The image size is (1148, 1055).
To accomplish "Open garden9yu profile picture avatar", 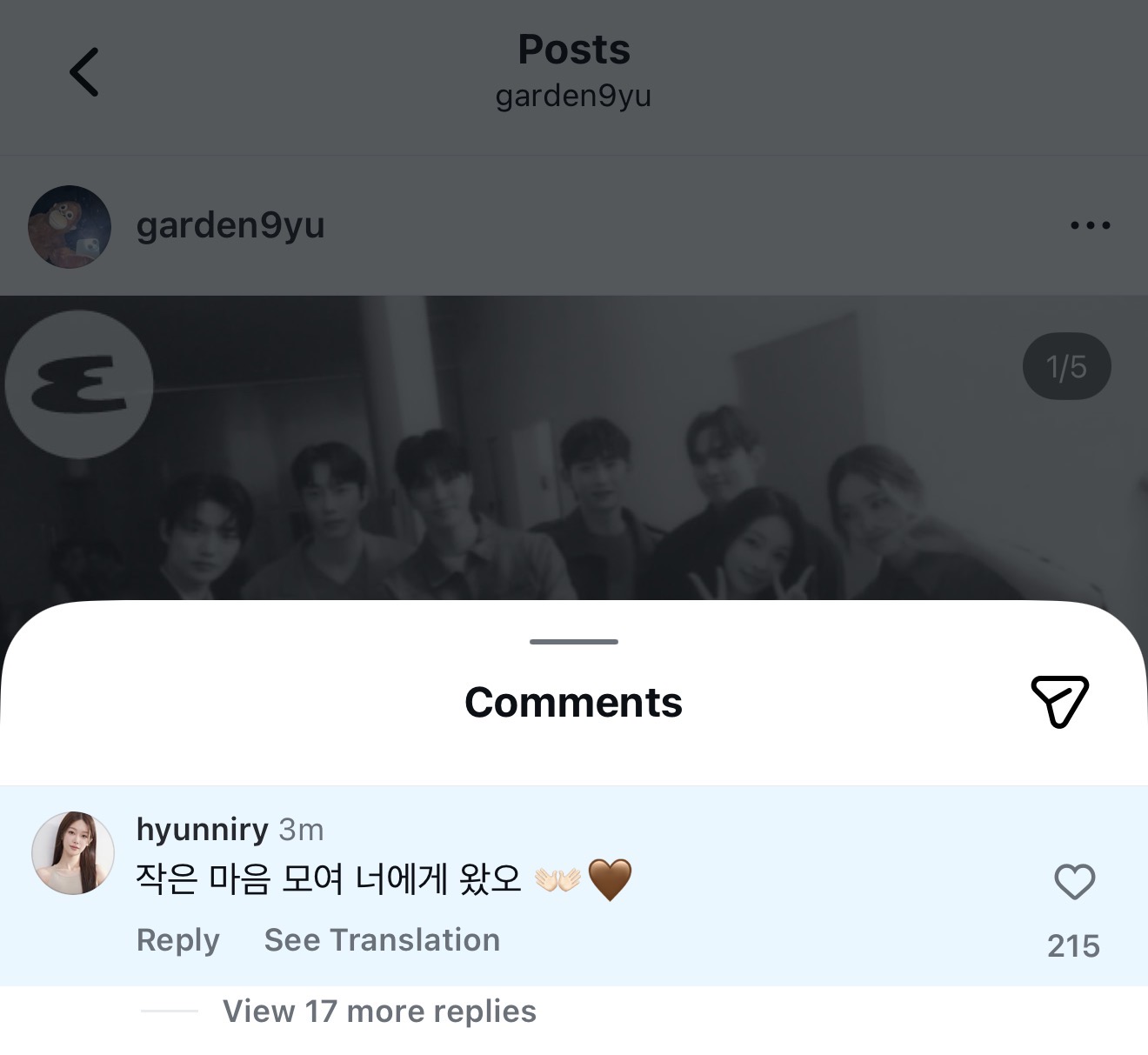I will 70,226.
